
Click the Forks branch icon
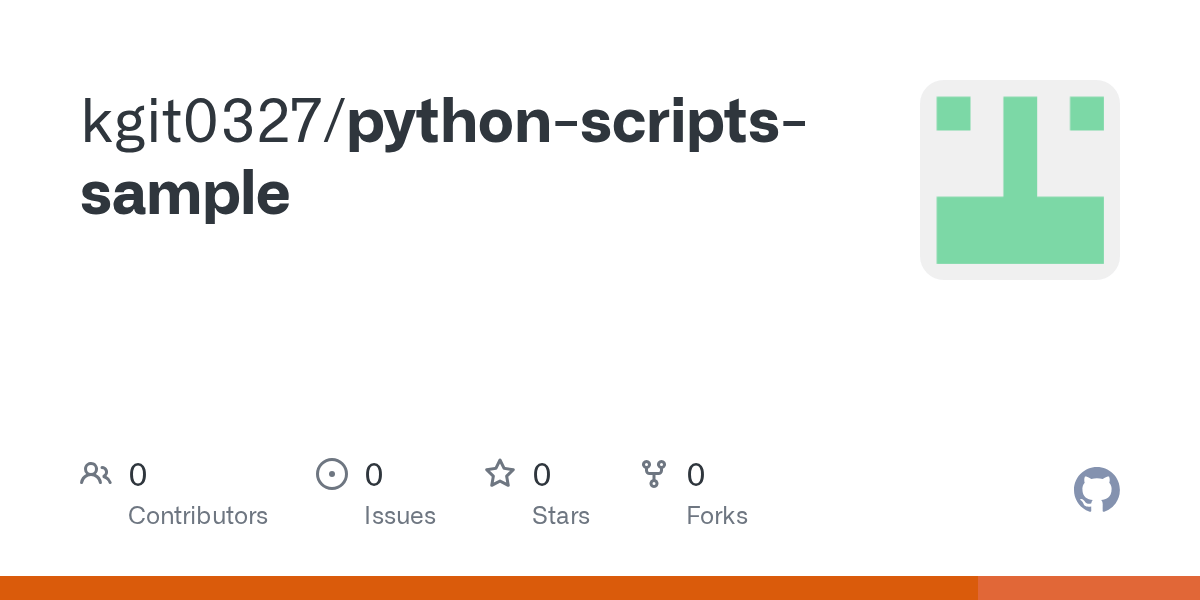654,474
